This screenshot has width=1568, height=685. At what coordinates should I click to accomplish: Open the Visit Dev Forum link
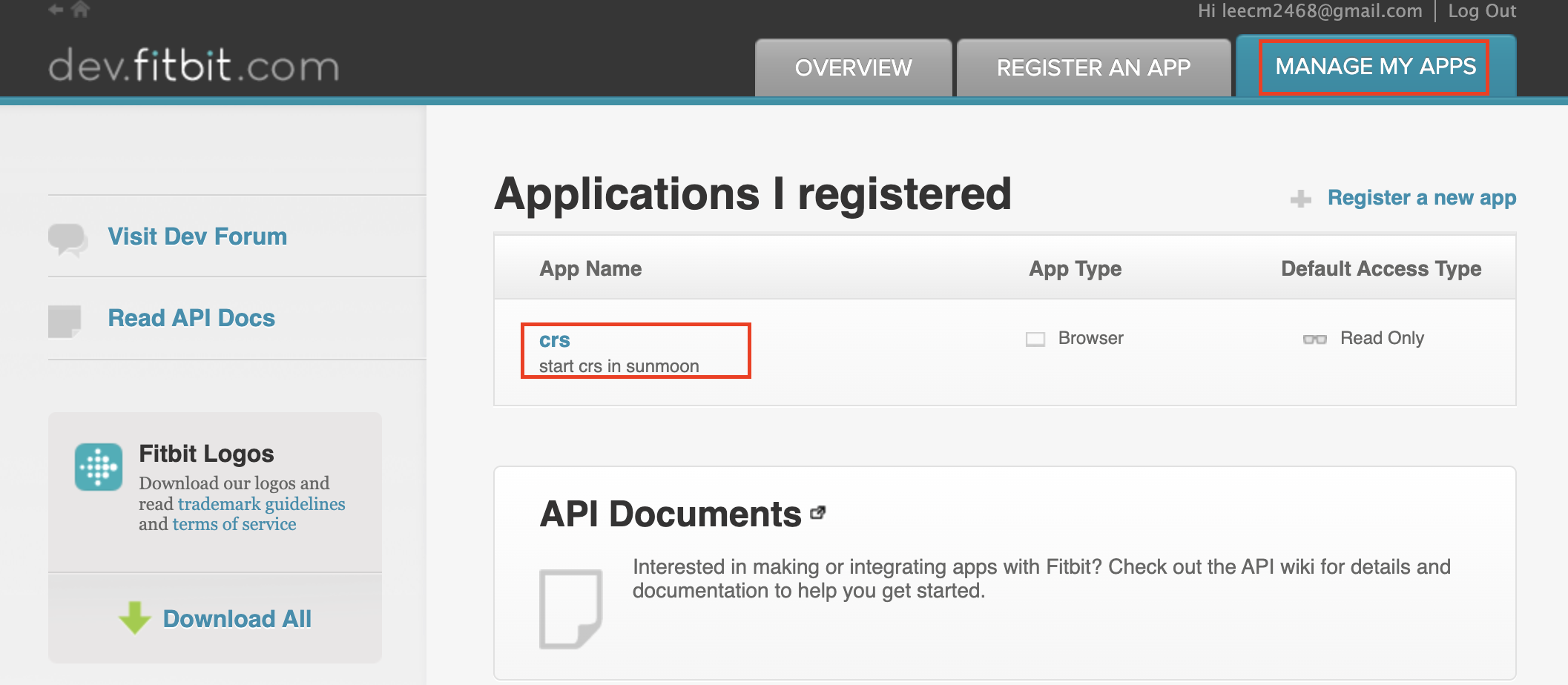pos(197,236)
